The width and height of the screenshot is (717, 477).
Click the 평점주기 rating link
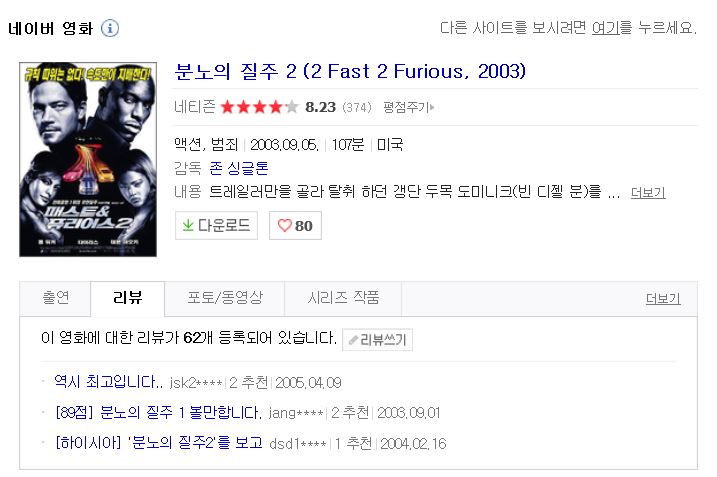tap(405, 106)
